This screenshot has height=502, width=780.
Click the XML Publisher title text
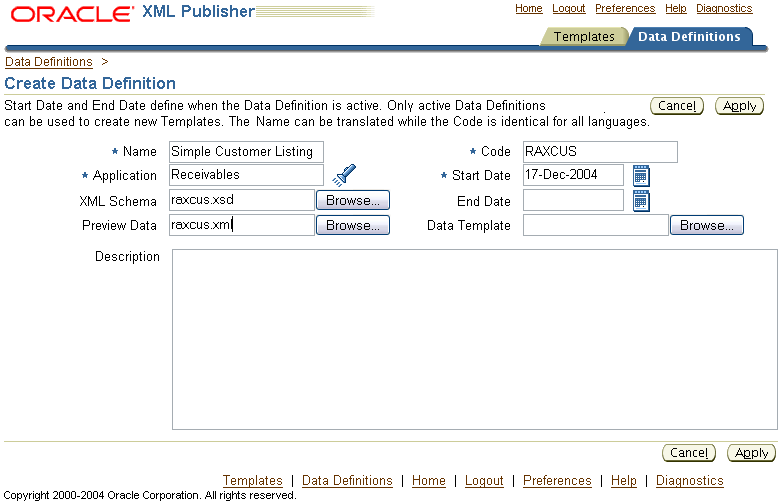pos(198,11)
